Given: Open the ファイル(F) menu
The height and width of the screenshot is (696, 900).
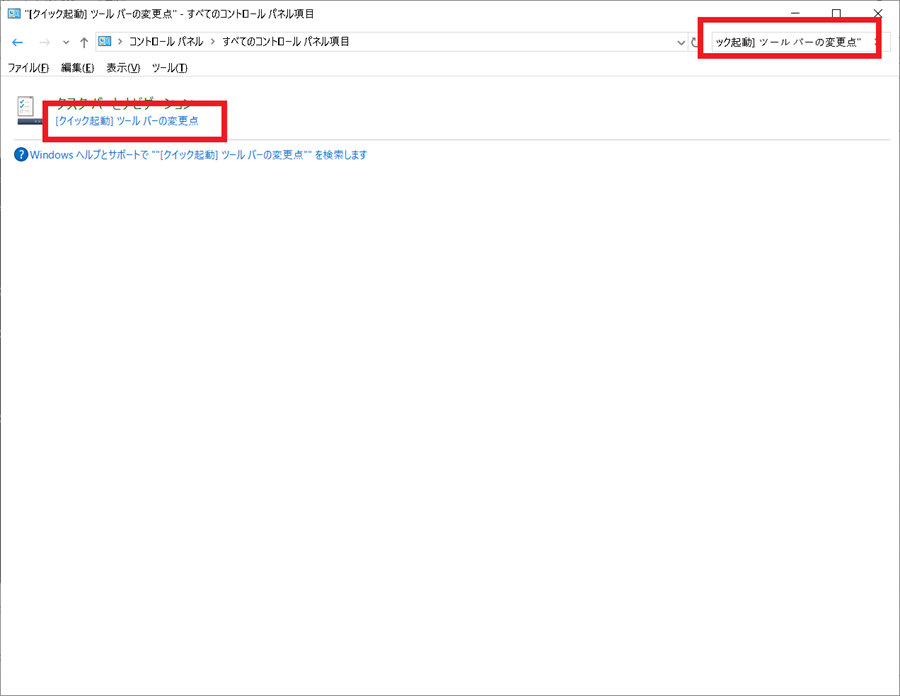Looking at the screenshot, I should click(x=28, y=68).
